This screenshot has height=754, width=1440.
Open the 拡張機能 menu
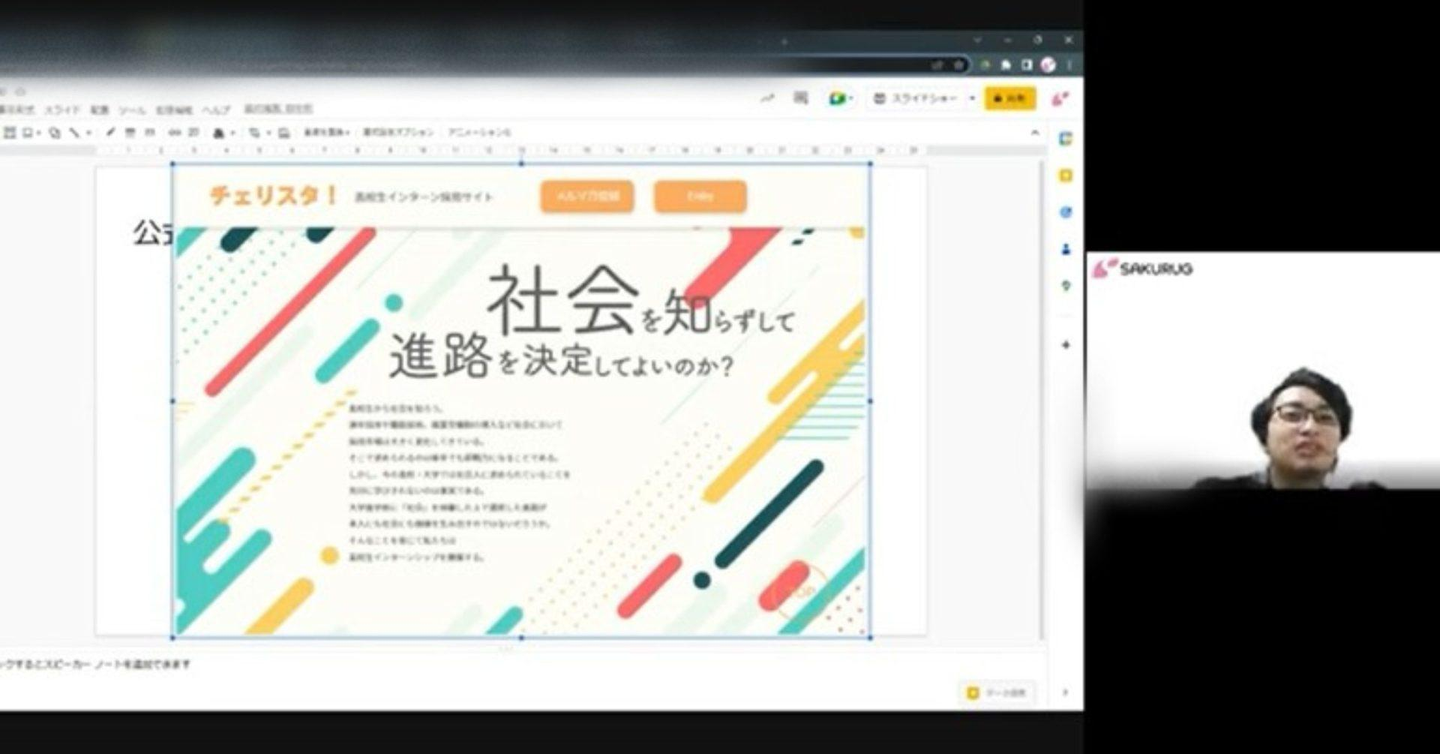click(174, 109)
